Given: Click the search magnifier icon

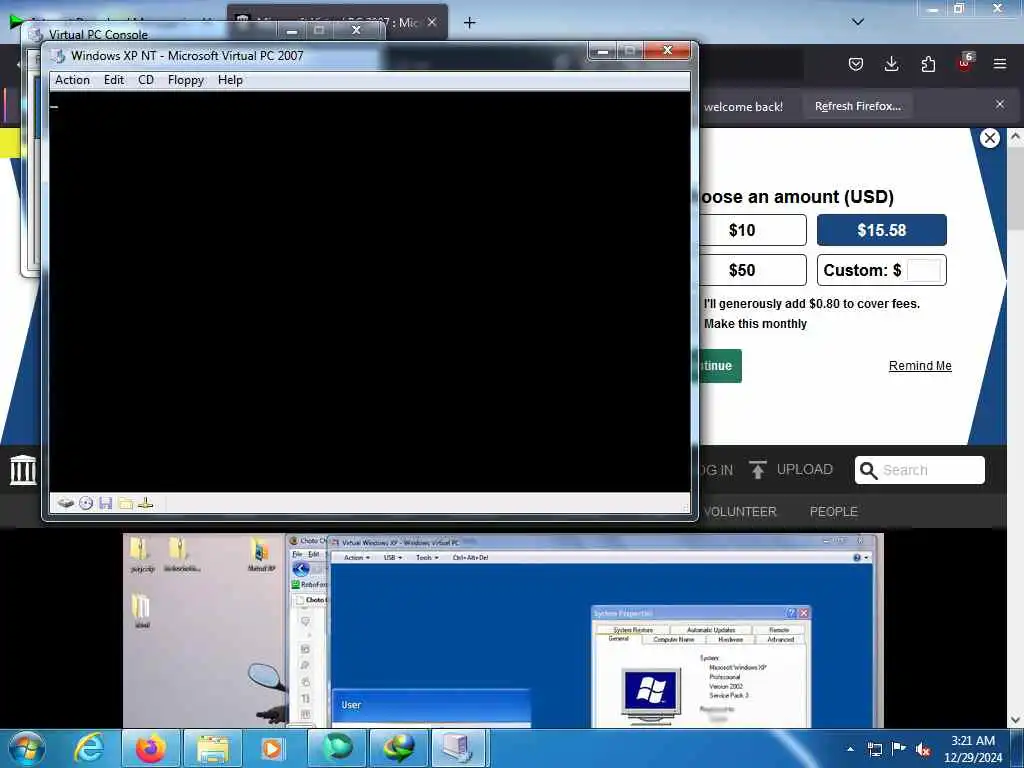Looking at the screenshot, I should 868,470.
